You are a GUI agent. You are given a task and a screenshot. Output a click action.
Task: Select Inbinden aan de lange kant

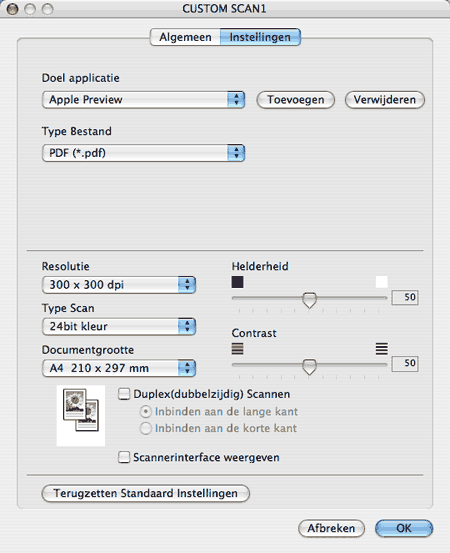(146, 412)
